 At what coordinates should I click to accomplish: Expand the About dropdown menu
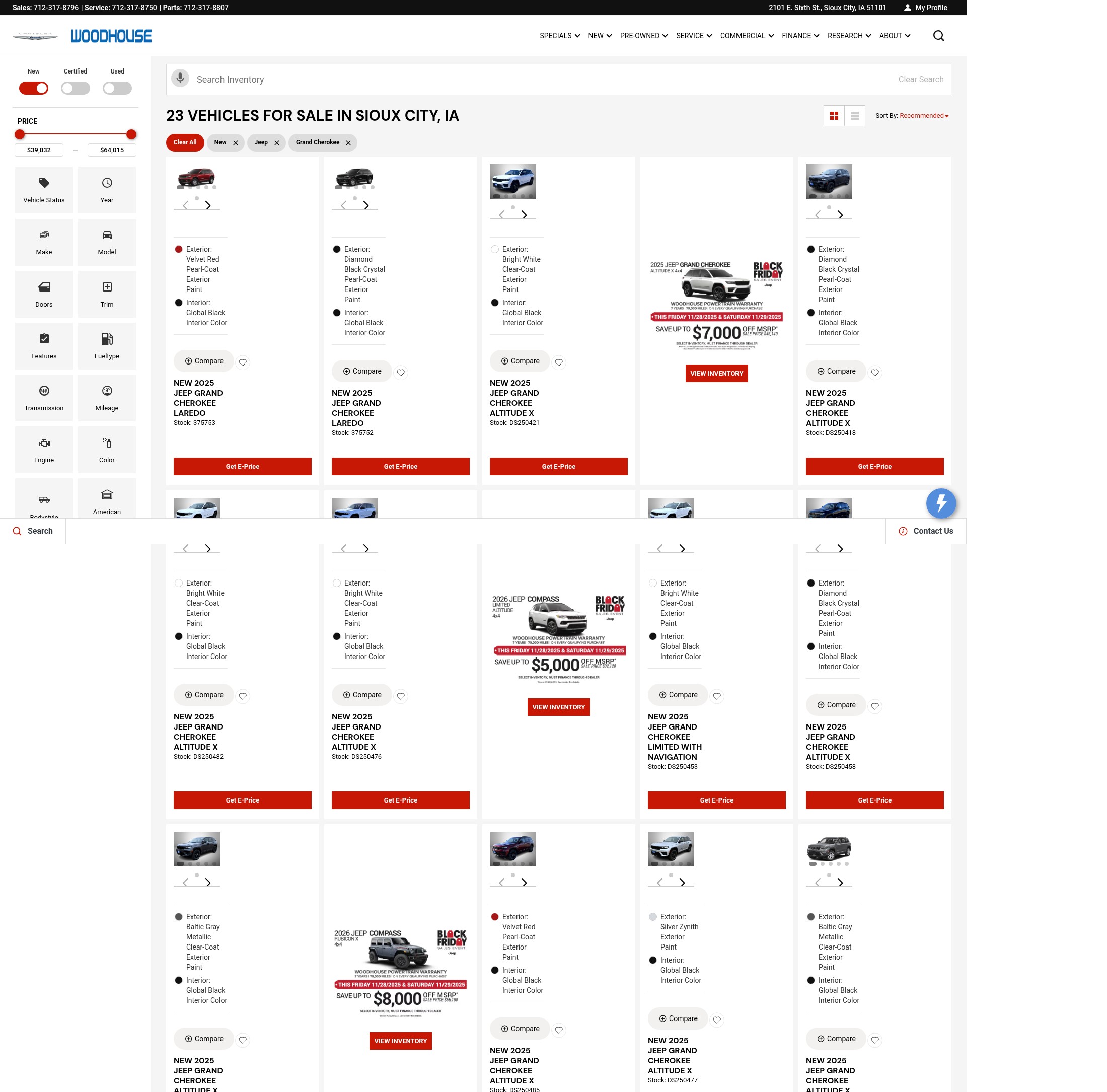point(895,36)
